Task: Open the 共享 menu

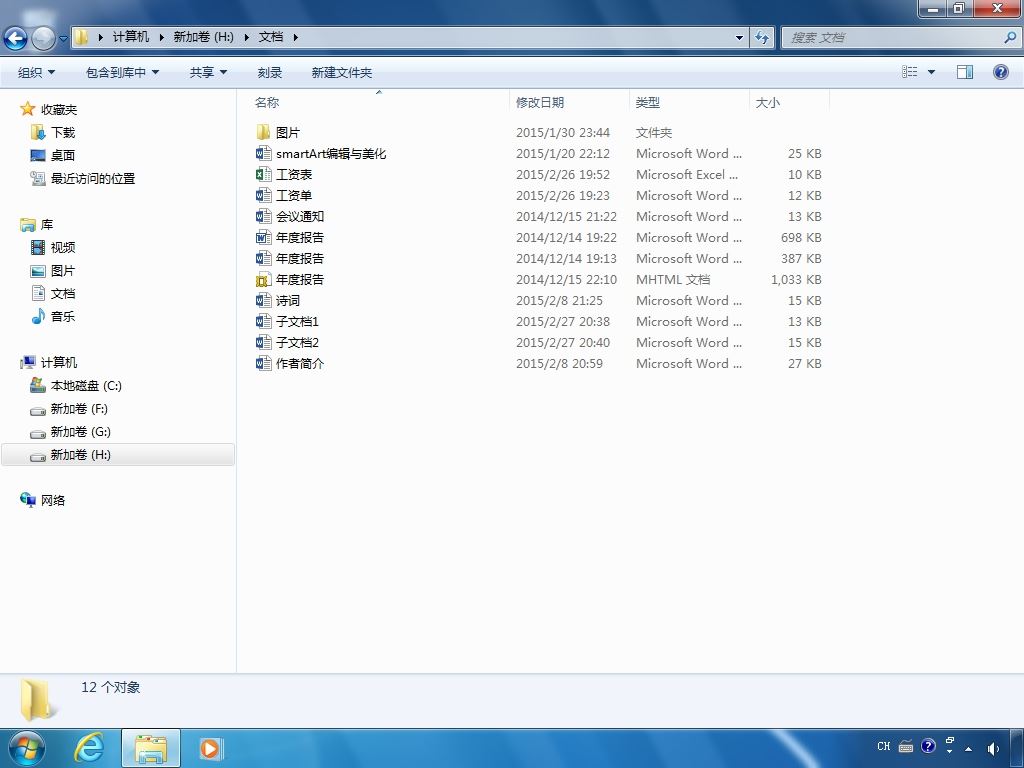Action: (x=208, y=72)
